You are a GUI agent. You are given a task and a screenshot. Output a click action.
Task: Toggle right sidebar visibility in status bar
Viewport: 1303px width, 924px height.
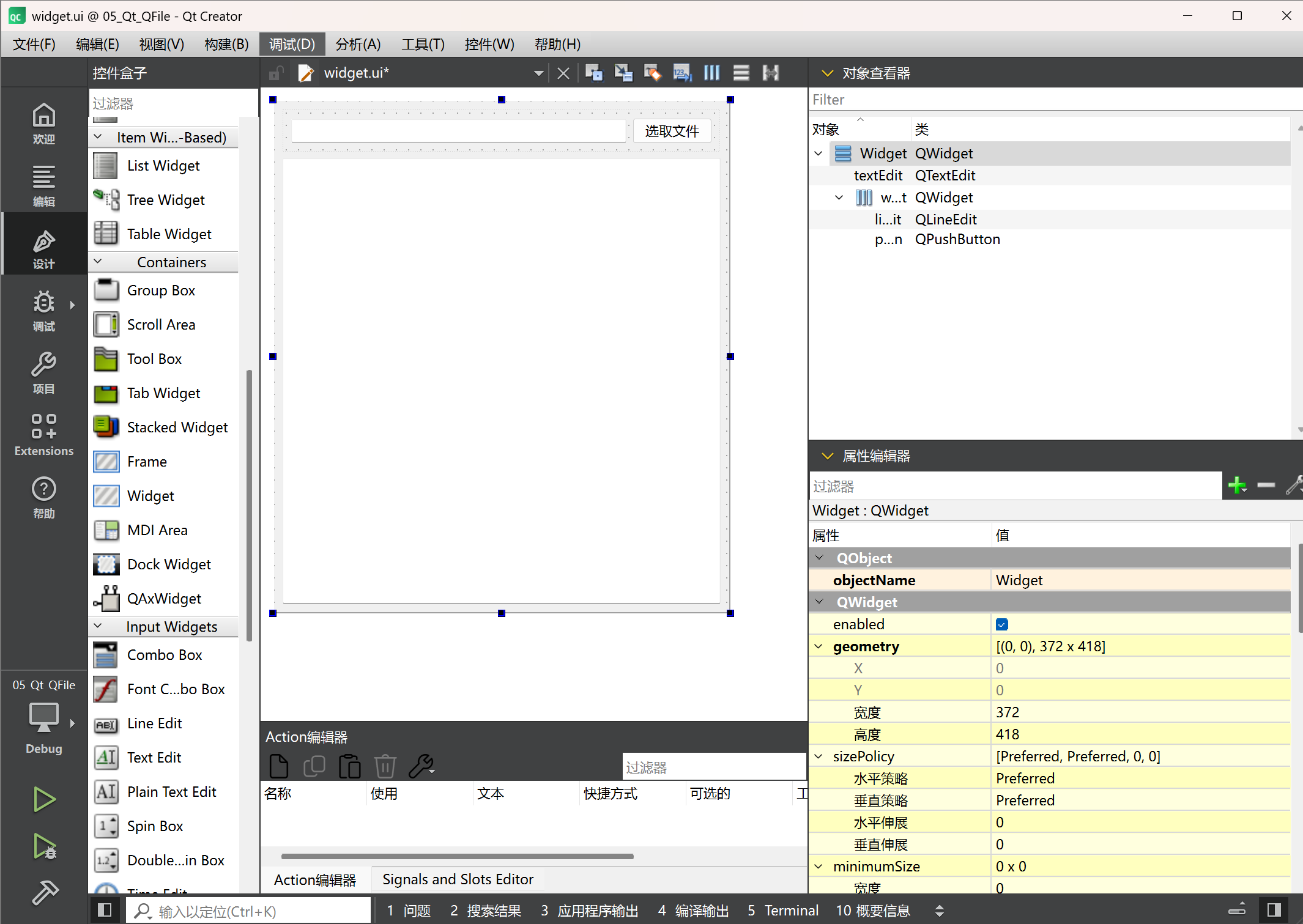1274,910
